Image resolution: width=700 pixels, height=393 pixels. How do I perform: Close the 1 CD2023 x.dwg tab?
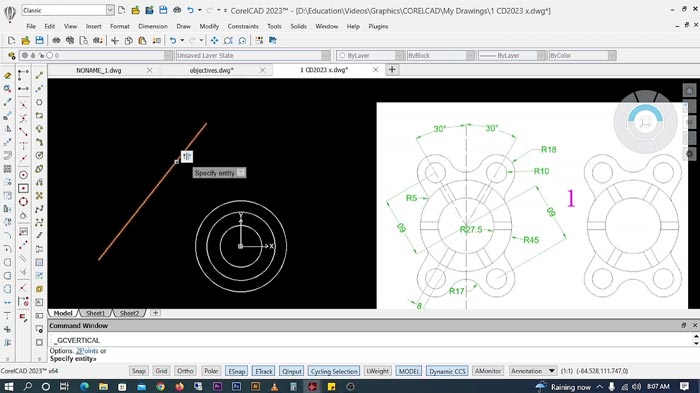click(375, 70)
